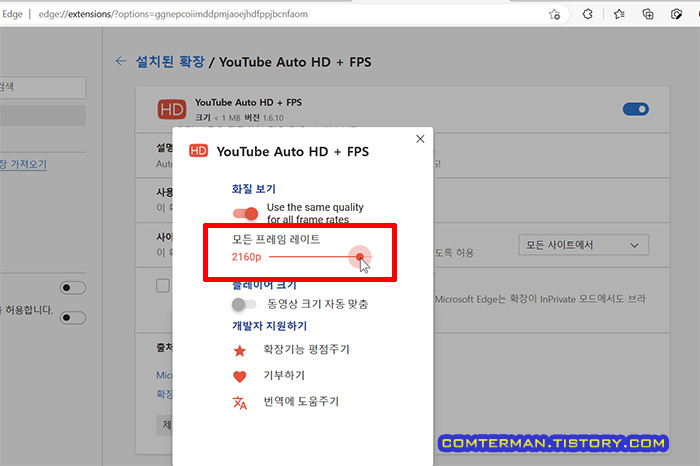Viewport: 700px width, 466px height.
Task: Enable 동영상 크기 자동 맞춤 toggle
Action: pos(244,304)
